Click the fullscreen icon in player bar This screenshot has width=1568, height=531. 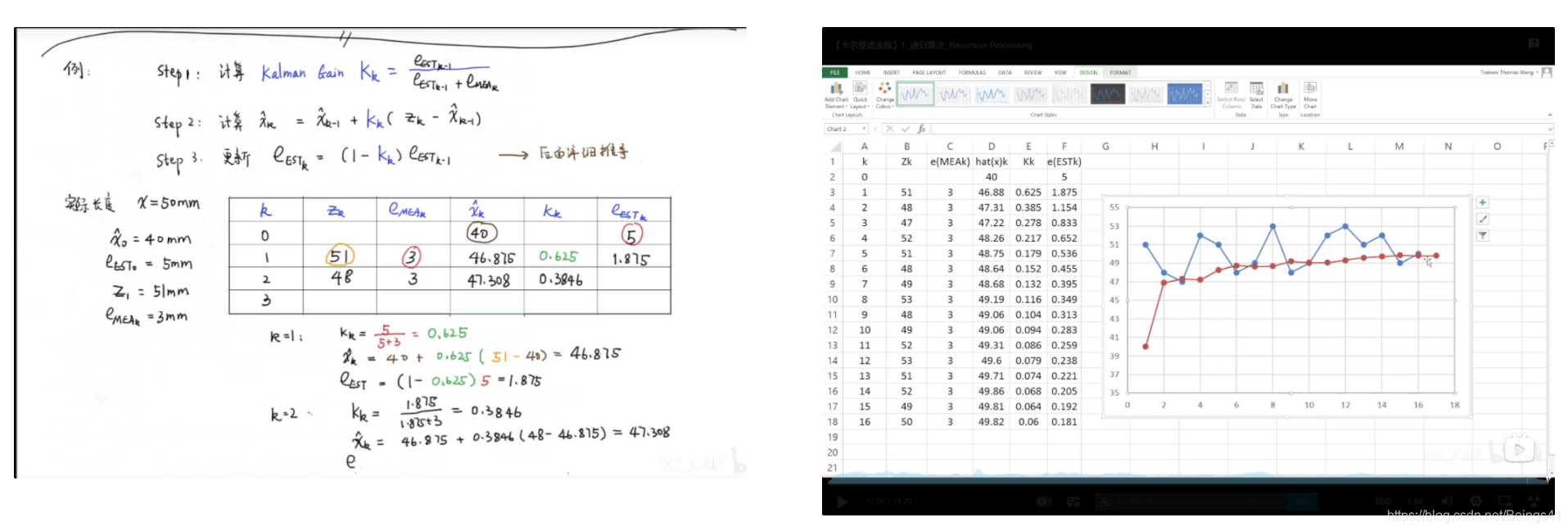[x=1533, y=501]
